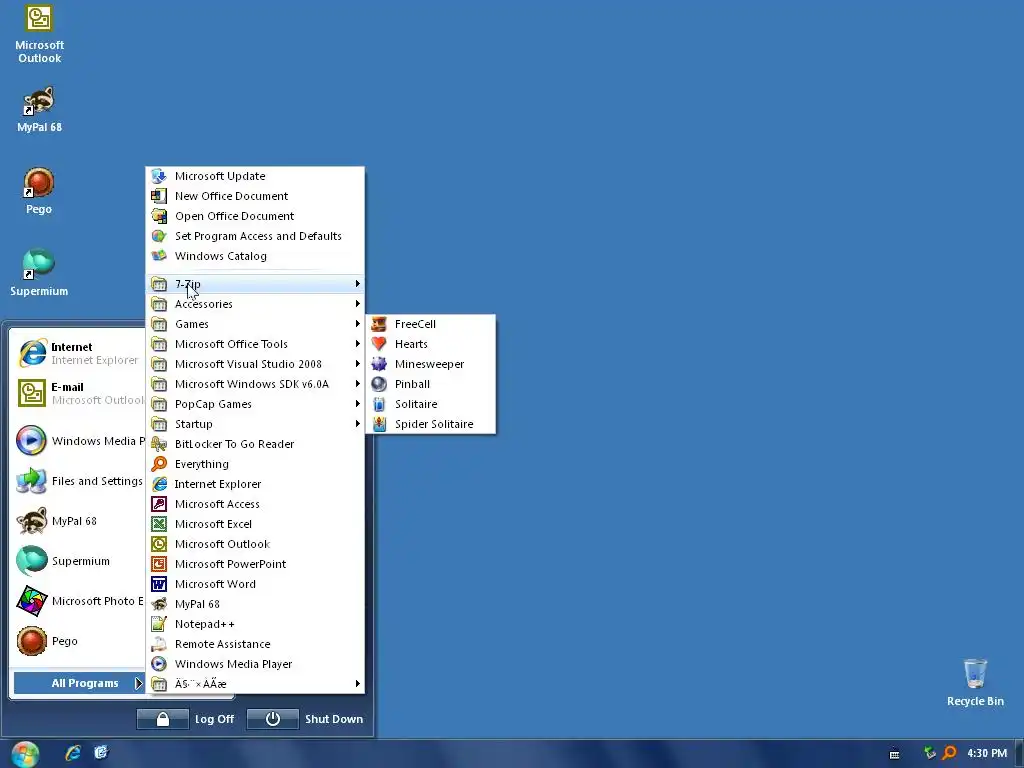The height and width of the screenshot is (768, 1024).
Task: Launch Internet Explorer from All Programs list
Action: (255, 484)
